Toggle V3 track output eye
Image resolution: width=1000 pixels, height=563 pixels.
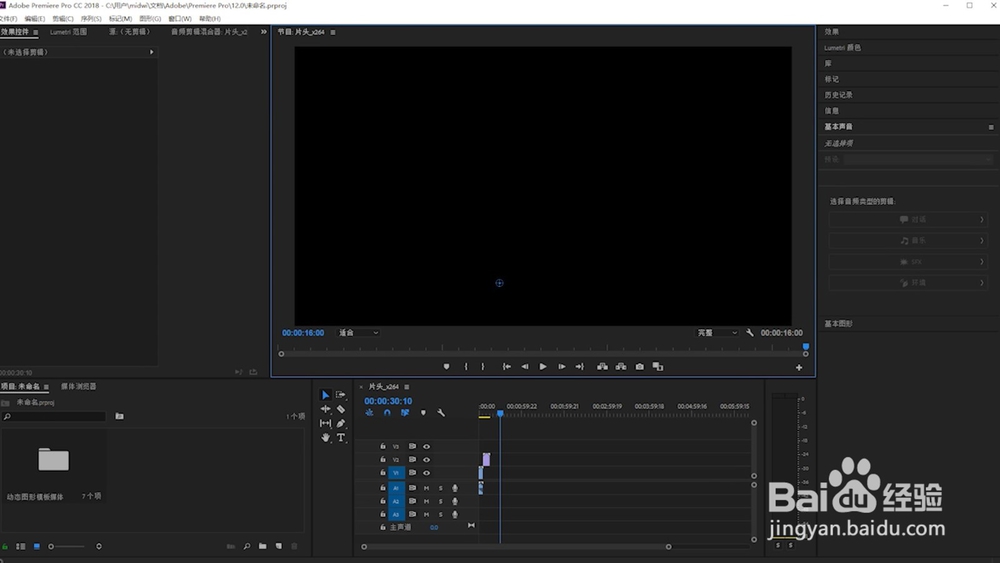tap(426, 446)
